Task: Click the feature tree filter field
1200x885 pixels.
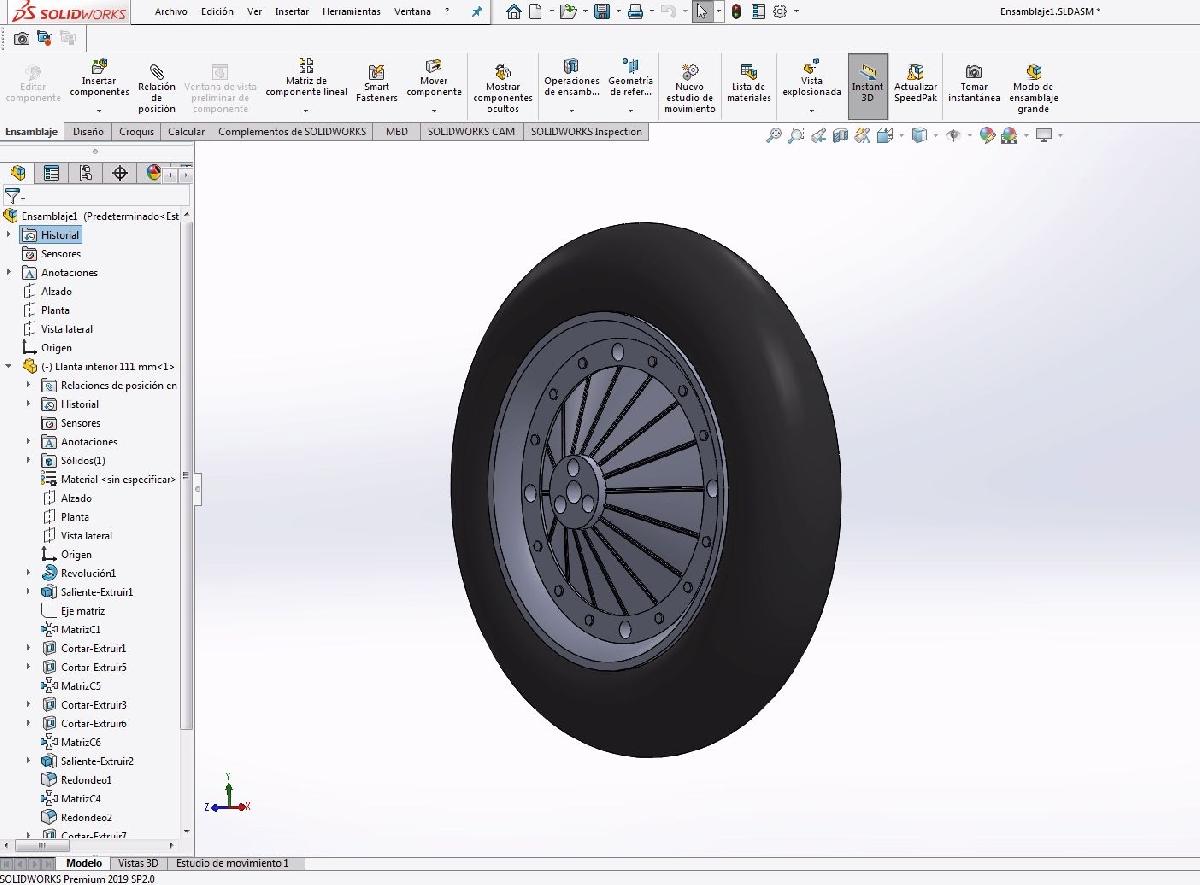Action: pyautogui.click(x=98, y=196)
